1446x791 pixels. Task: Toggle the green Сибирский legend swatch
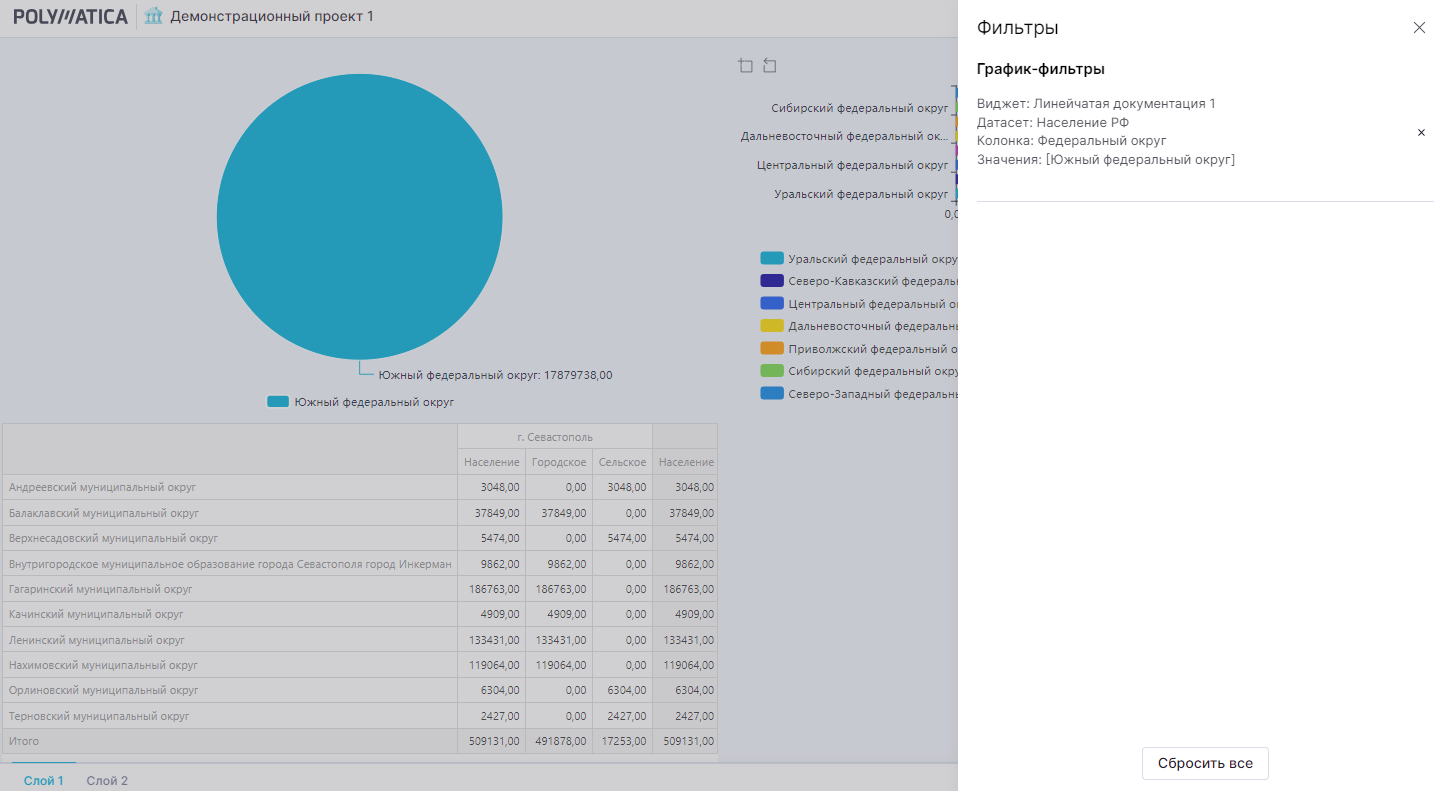pos(771,371)
